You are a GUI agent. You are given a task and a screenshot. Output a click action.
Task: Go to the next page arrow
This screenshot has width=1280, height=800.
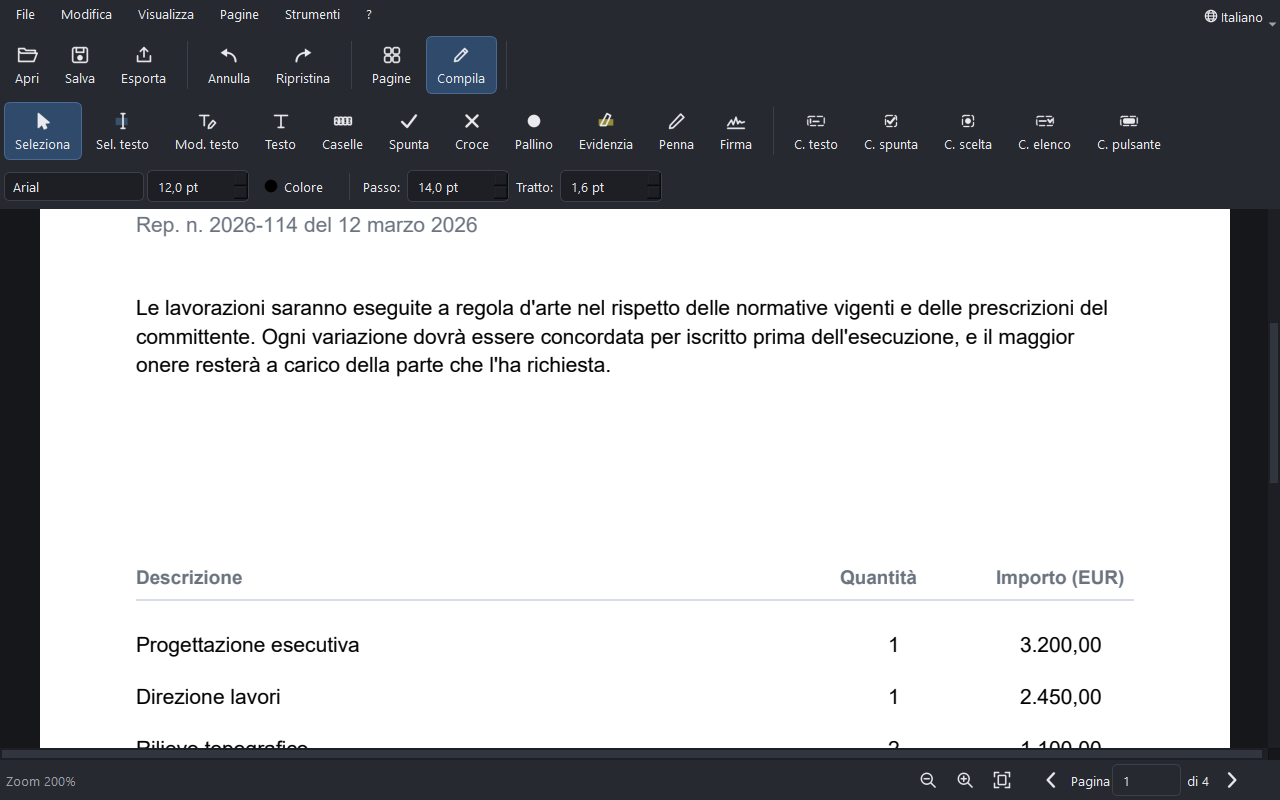tap(1232, 781)
